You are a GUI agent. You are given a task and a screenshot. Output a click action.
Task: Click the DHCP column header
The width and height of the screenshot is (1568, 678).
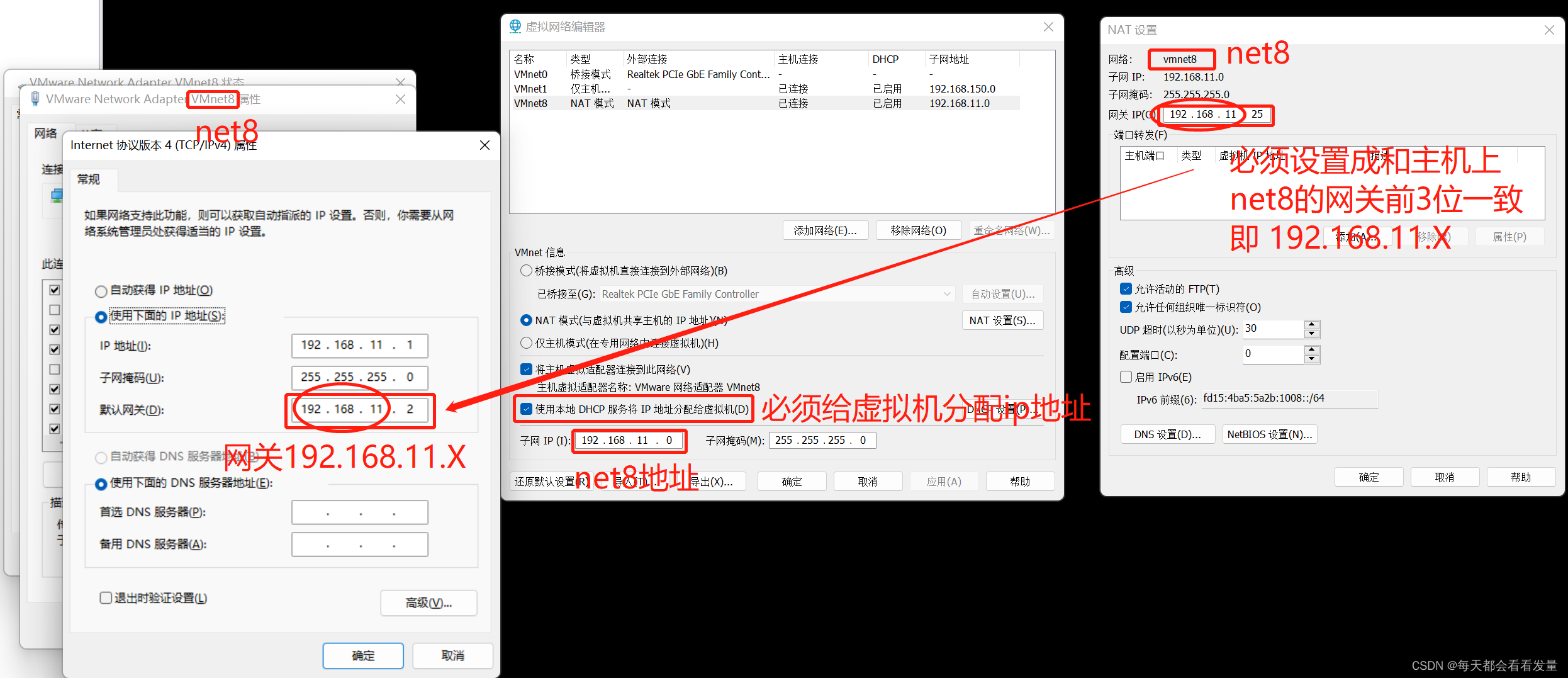pyautogui.click(x=885, y=59)
